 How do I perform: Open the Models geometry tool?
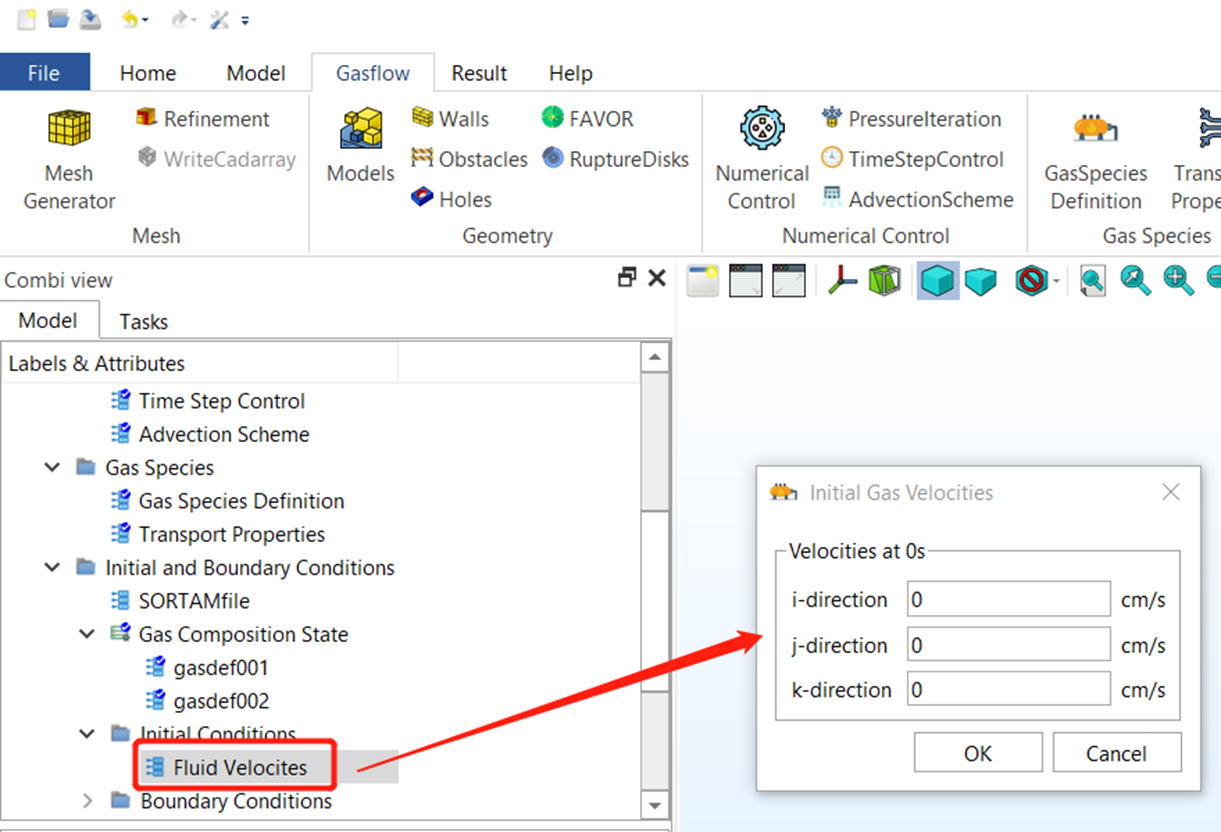360,146
